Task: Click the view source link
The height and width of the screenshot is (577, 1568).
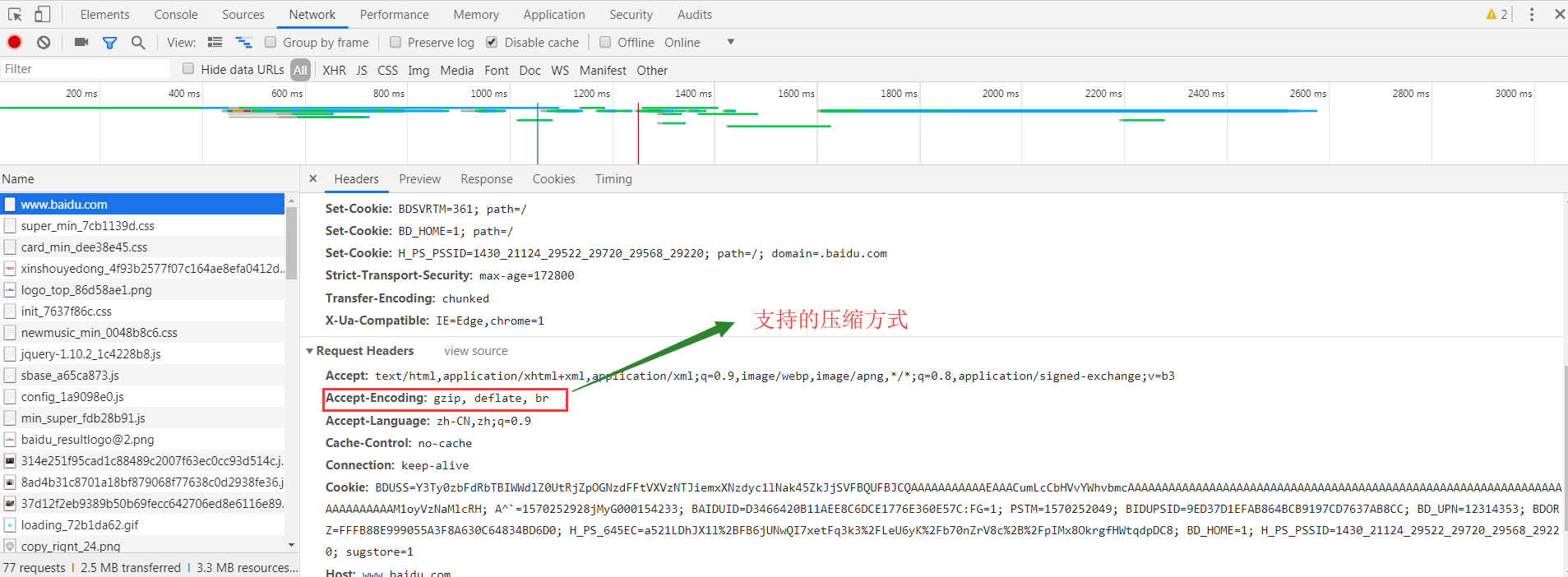Action: point(475,351)
